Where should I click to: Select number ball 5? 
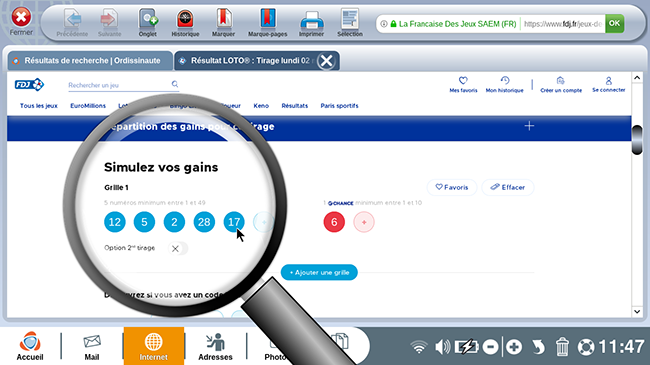point(144,222)
